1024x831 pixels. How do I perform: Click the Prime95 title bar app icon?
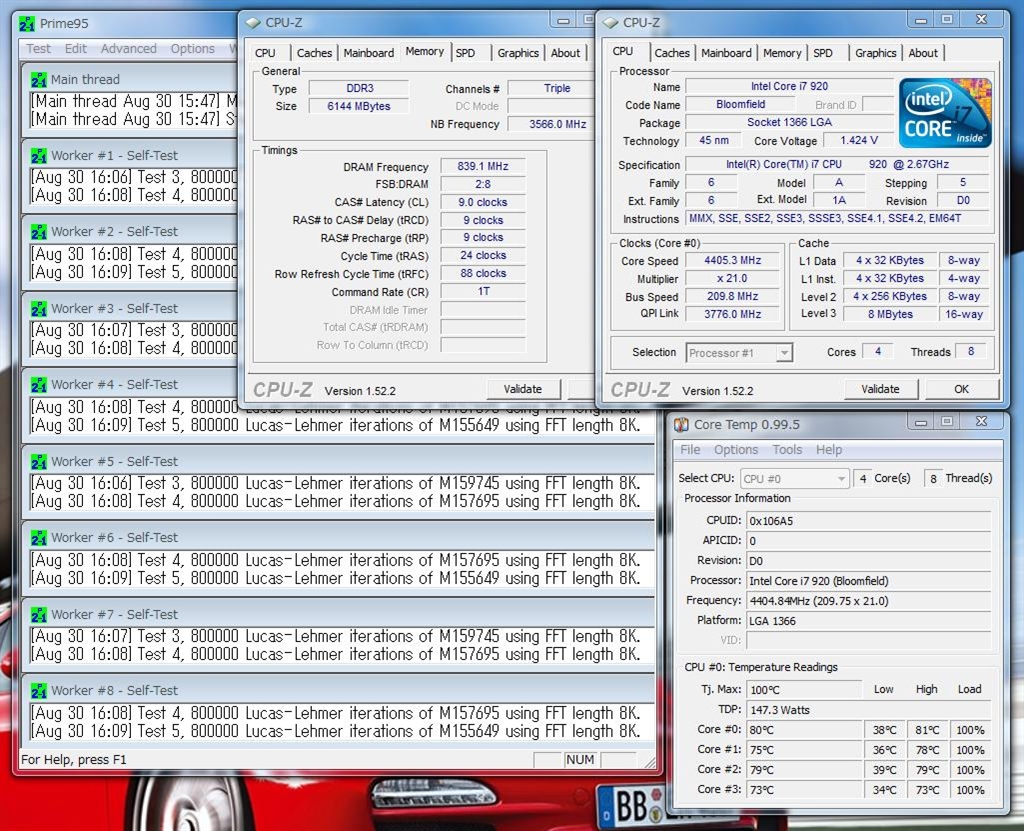click(27, 24)
